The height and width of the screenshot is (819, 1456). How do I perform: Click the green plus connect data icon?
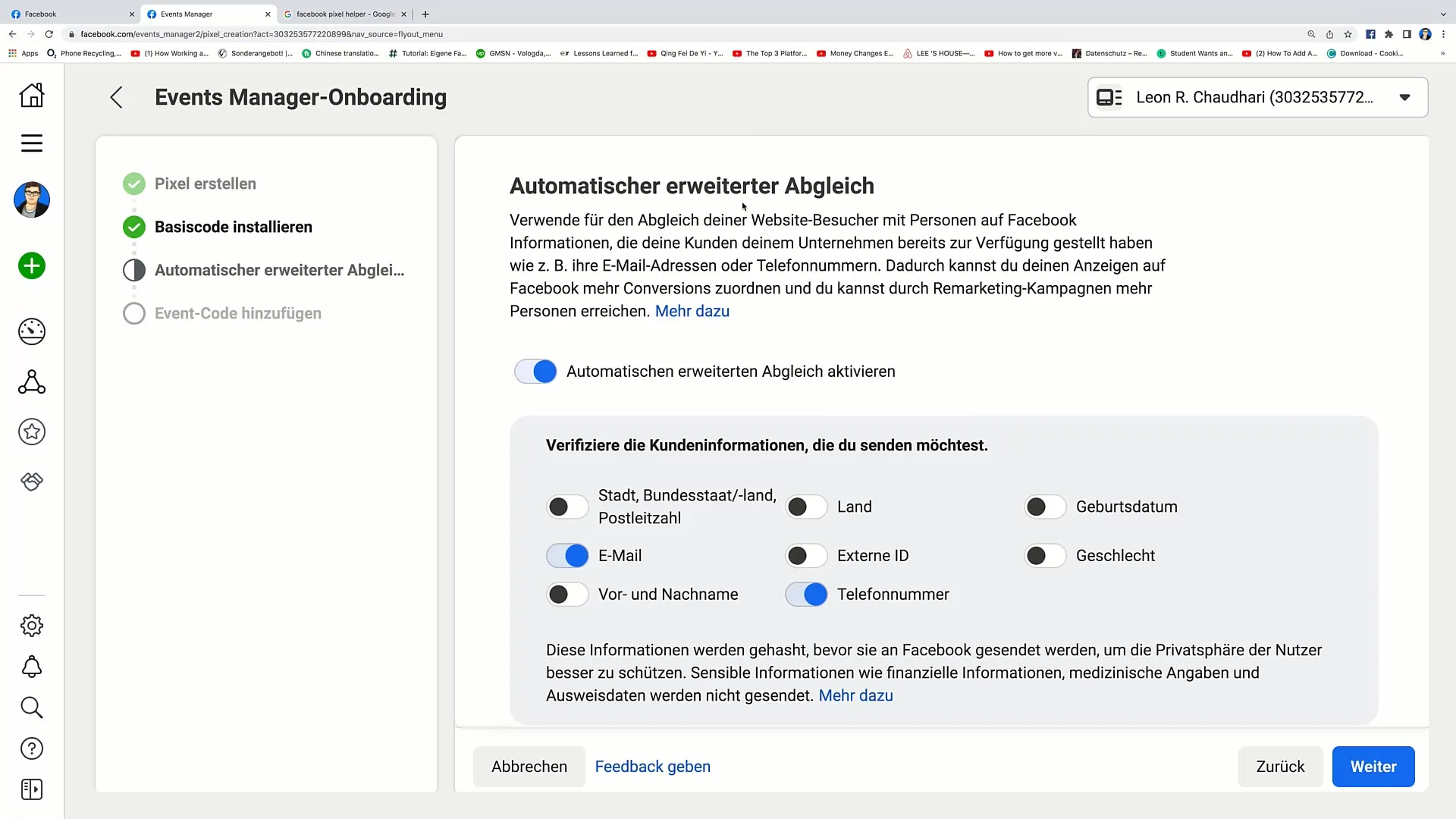point(32,266)
